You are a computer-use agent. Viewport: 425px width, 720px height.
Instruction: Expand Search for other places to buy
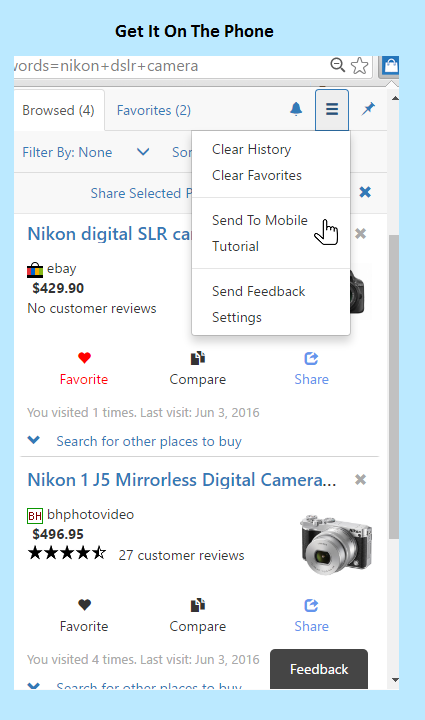149,441
